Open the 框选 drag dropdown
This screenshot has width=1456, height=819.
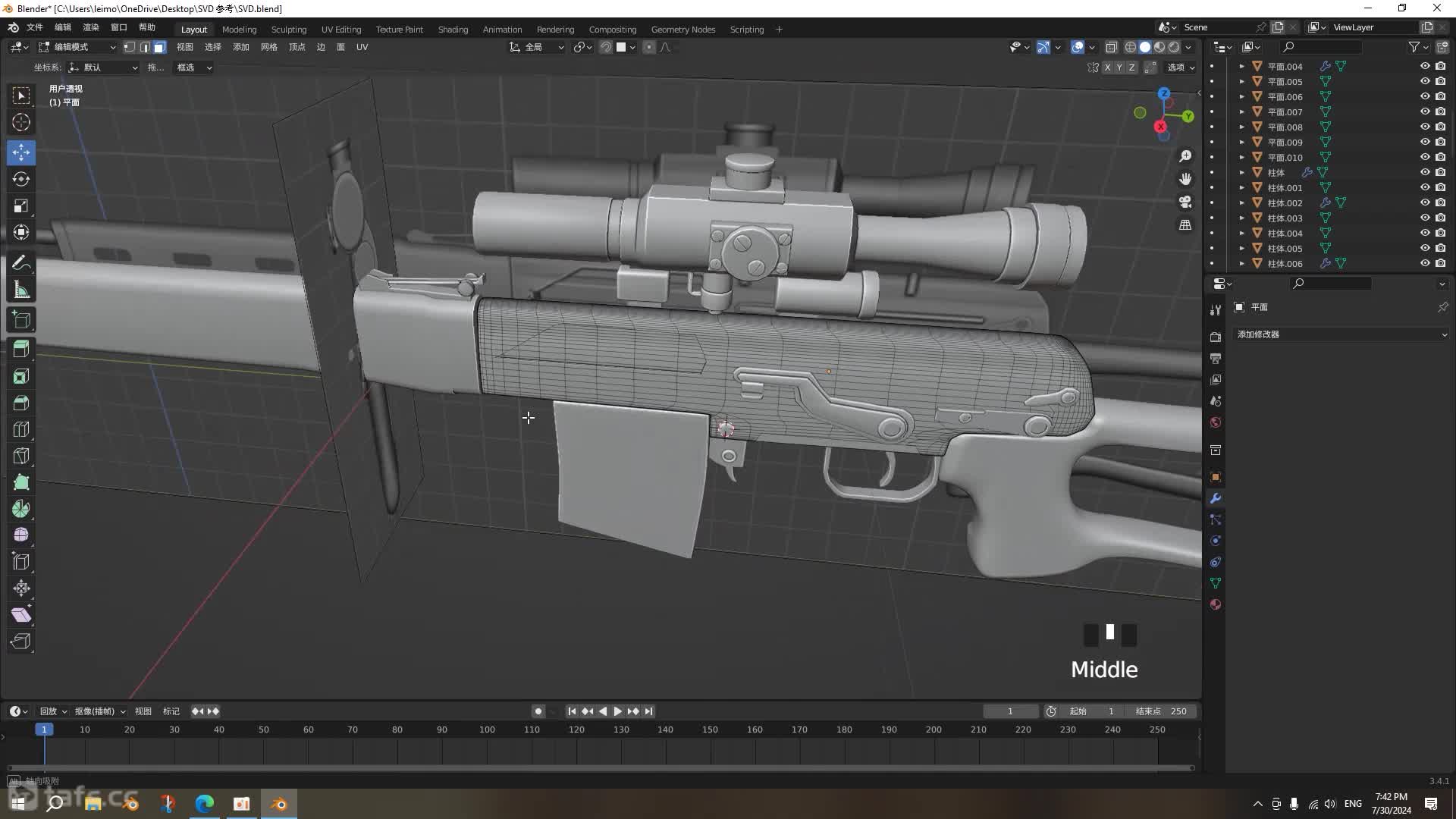[x=193, y=67]
